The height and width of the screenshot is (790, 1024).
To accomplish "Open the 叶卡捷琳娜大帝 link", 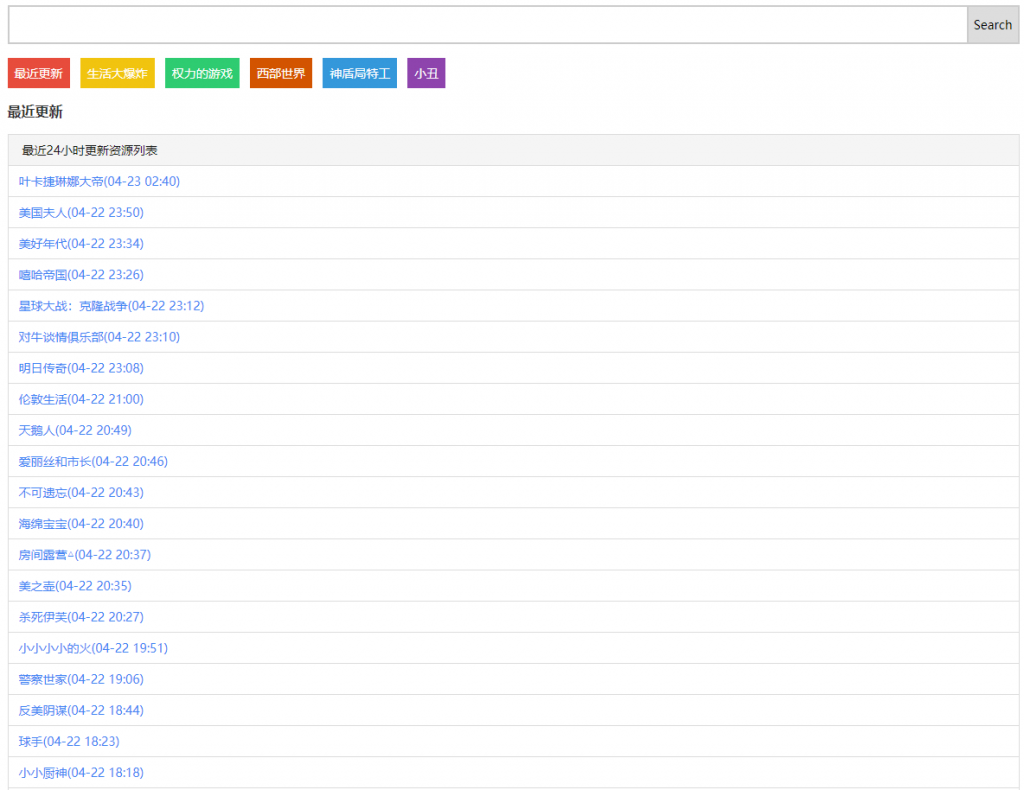I will coord(99,181).
